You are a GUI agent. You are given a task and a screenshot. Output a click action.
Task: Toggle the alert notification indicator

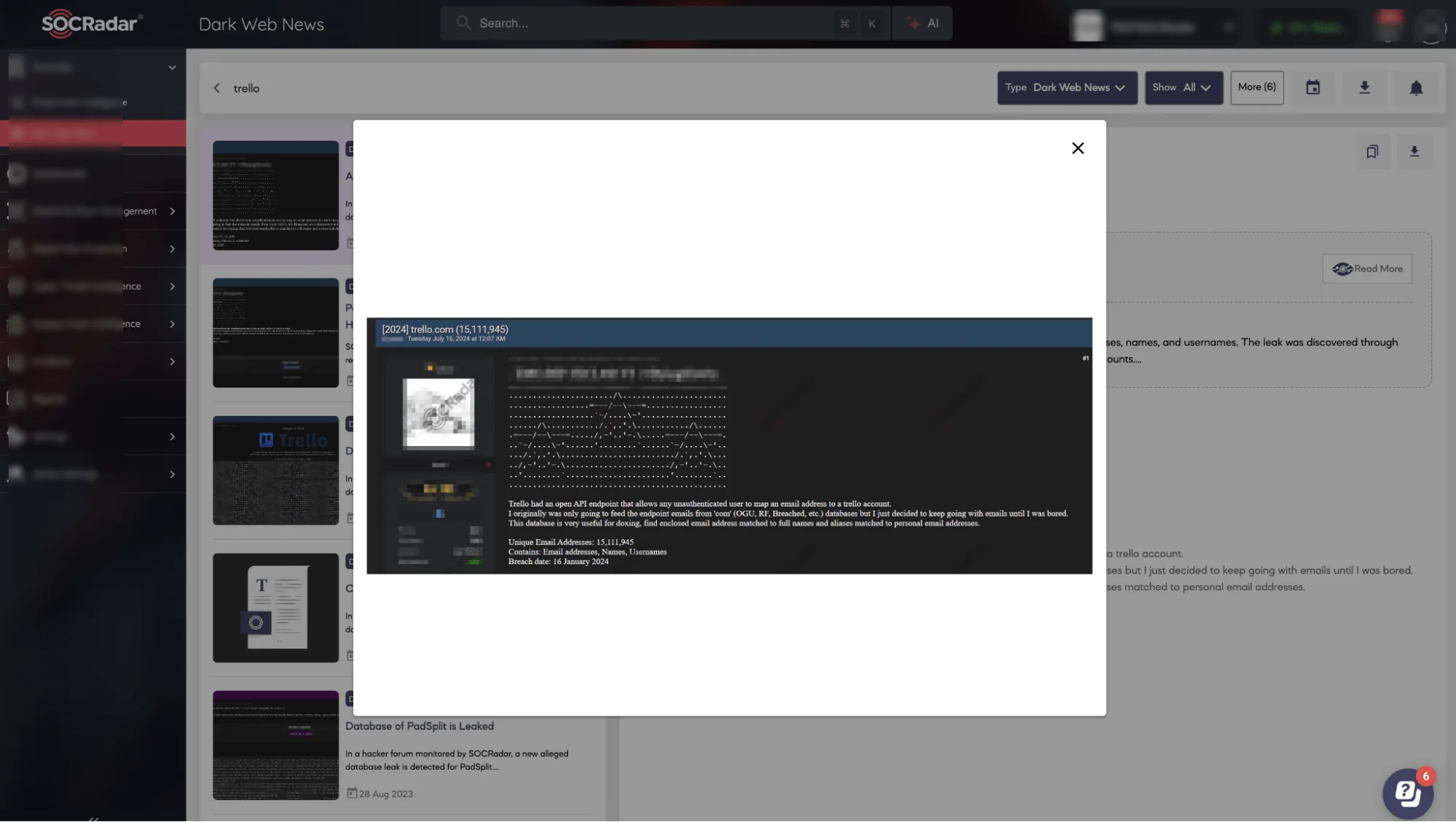pos(1417,88)
